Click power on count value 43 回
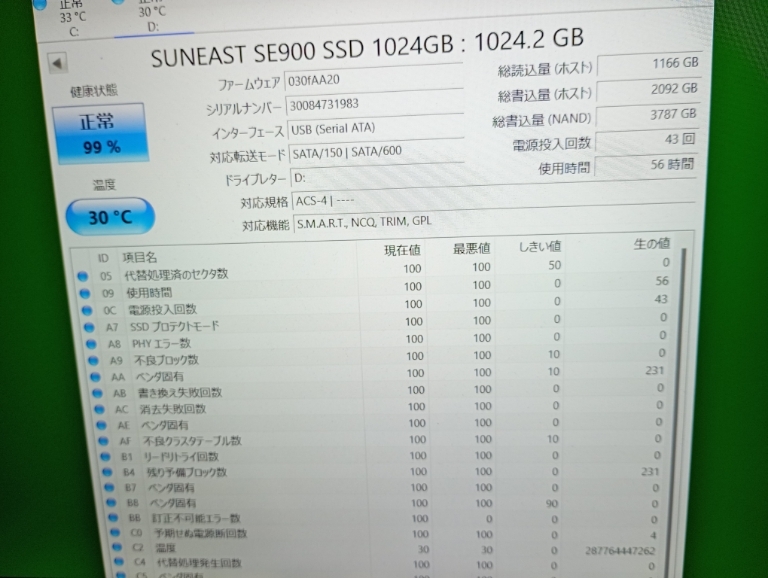The width and height of the screenshot is (768, 578). 646,140
